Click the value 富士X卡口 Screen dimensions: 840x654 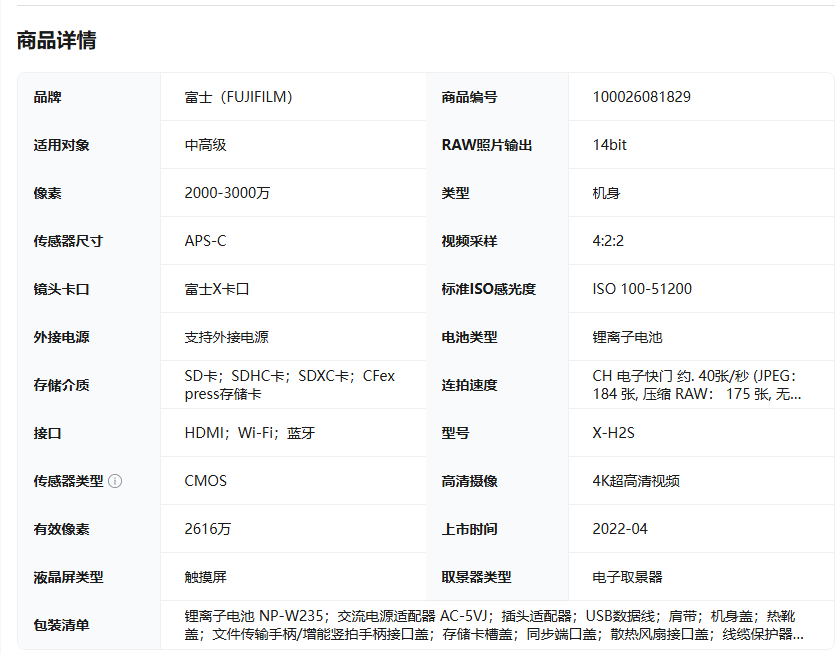point(217,289)
